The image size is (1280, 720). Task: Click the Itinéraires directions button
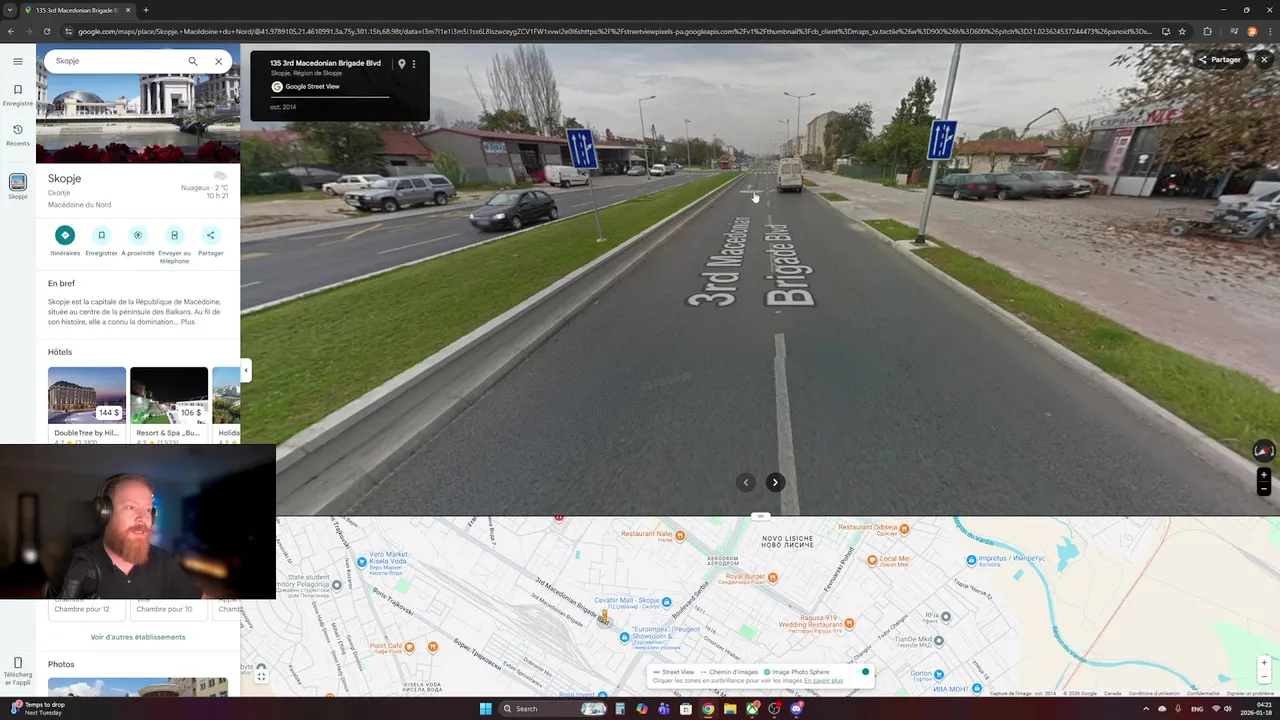[x=65, y=235]
